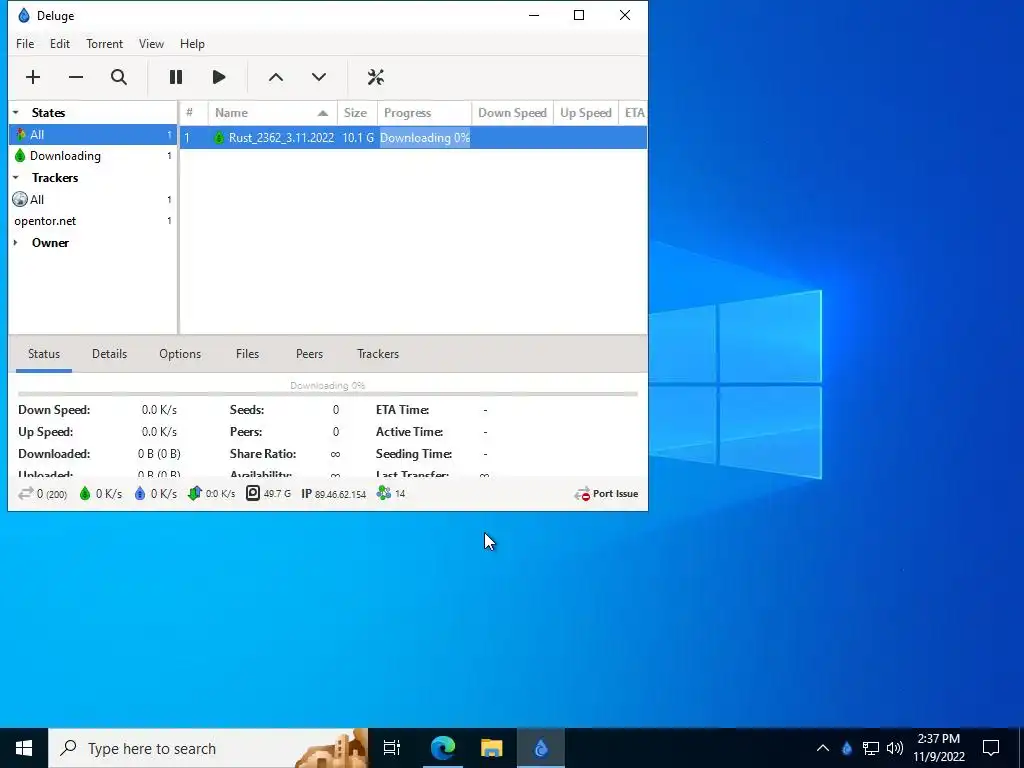Image resolution: width=1024 pixels, height=768 pixels.
Task: Switch to the Options tab
Action: (x=180, y=354)
